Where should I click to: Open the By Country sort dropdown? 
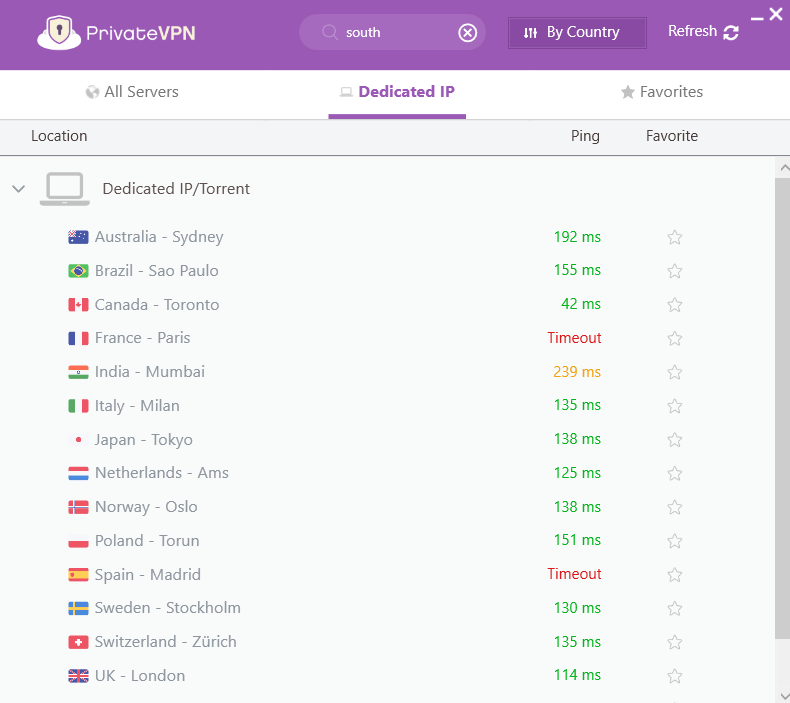tap(577, 33)
